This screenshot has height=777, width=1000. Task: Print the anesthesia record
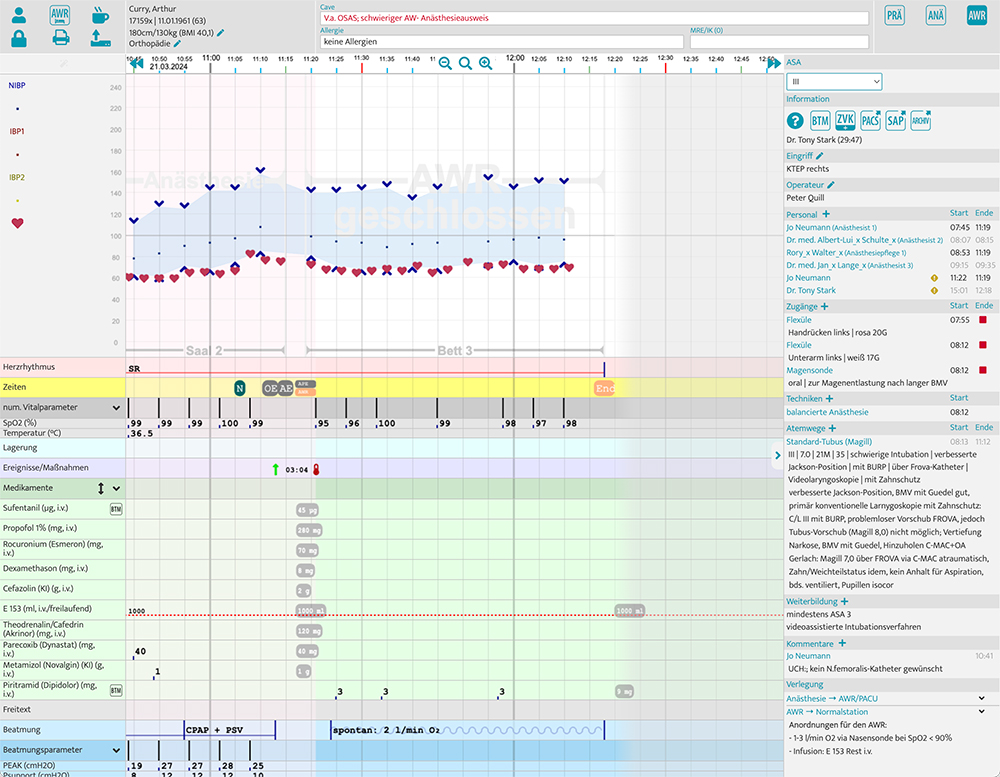click(x=61, y=38)
